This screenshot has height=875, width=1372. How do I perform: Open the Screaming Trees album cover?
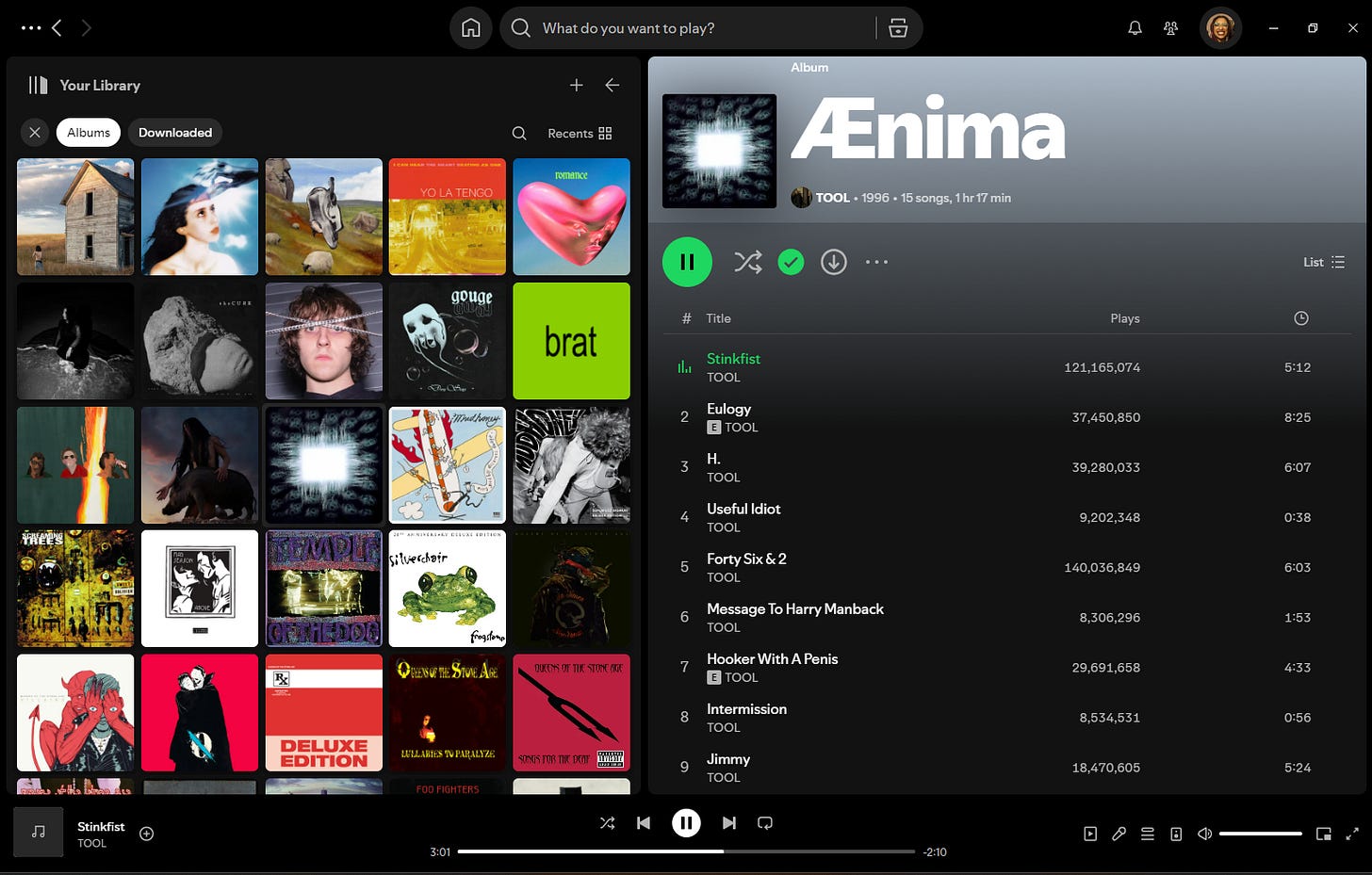click(75, 589)
